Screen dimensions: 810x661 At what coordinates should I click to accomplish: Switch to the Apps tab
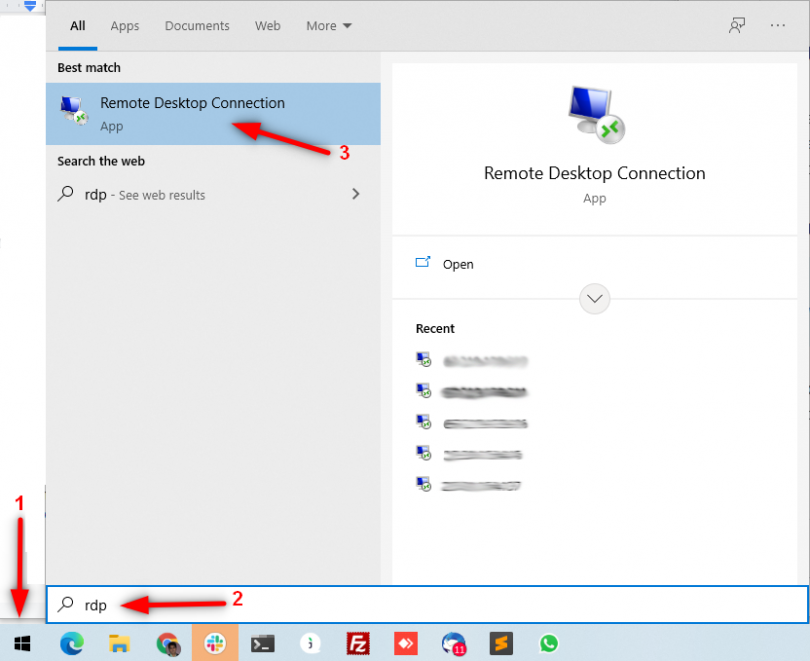click(x=125, y=26)
